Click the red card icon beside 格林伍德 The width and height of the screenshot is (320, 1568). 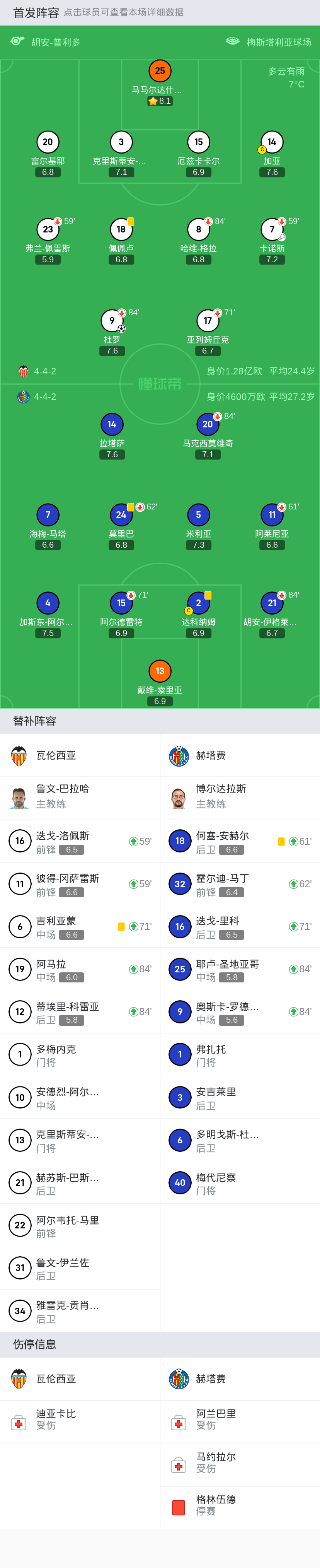click(x=178, y=1507)
